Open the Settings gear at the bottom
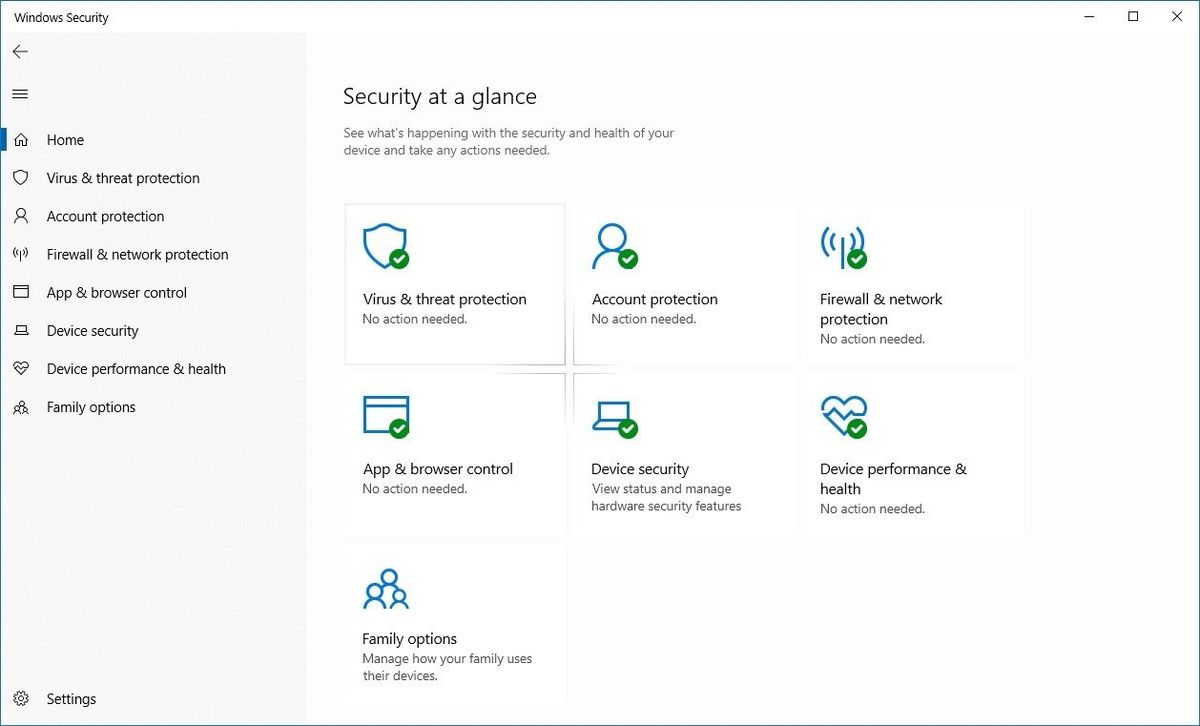This screenshot has width=1200, height=726. coord(22,698)
